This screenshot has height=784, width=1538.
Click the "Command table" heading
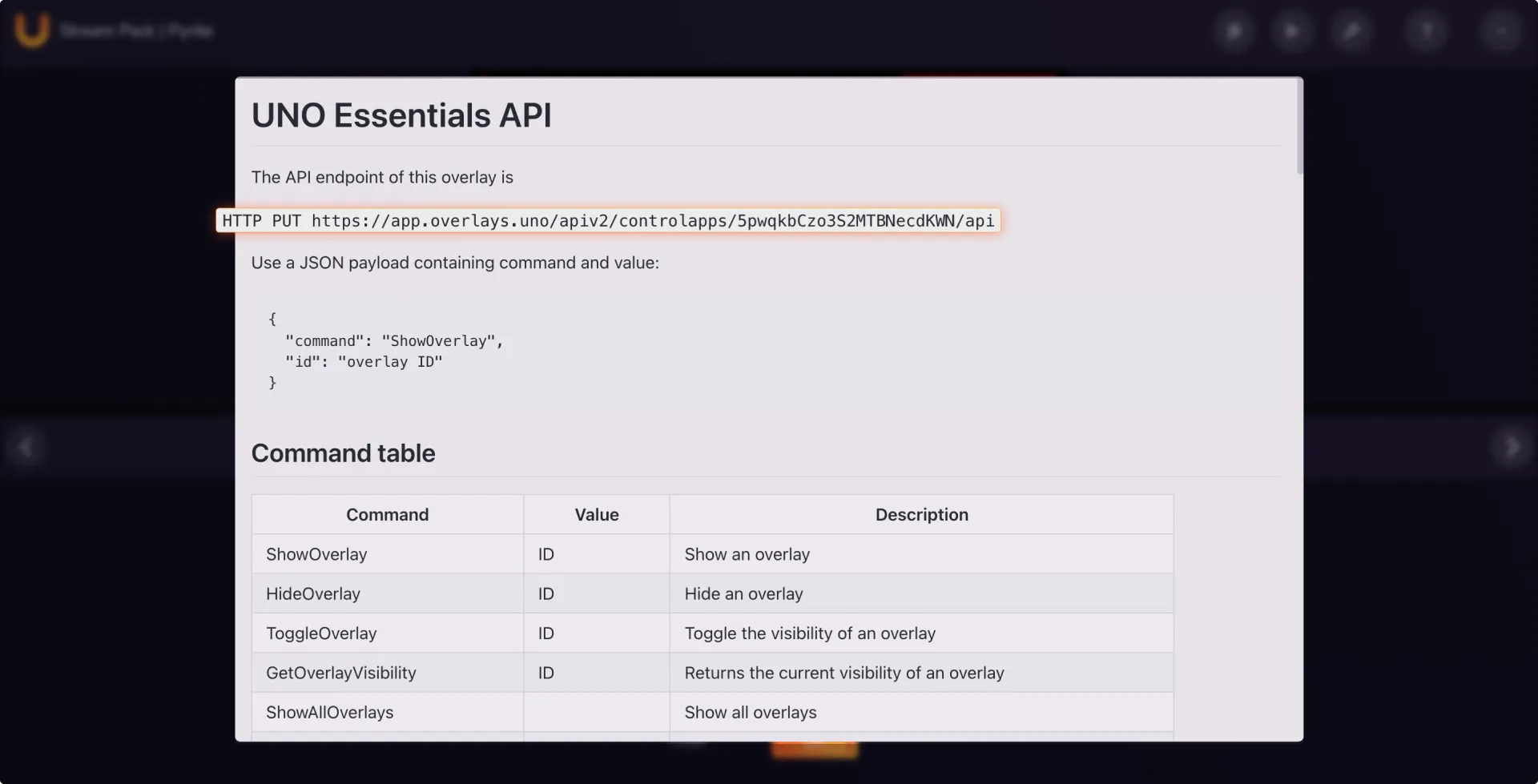344,453
